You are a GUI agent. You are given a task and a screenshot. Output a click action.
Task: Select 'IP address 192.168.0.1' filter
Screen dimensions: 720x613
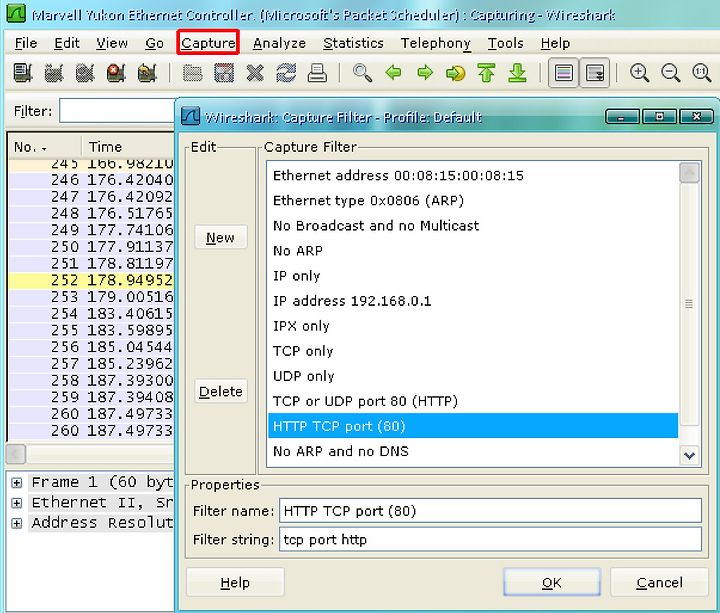(x=473, y=301)
